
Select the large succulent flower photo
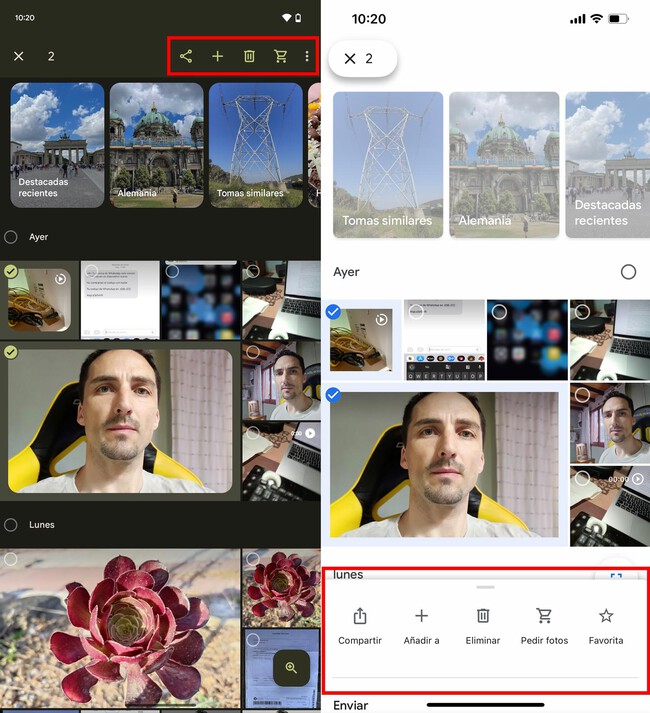[11, 559]
